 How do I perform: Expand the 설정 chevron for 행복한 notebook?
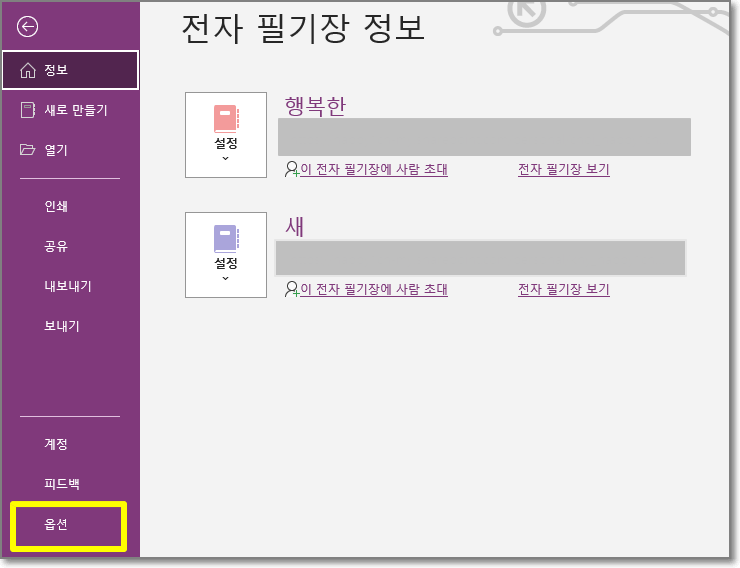(x=226, y=159)
